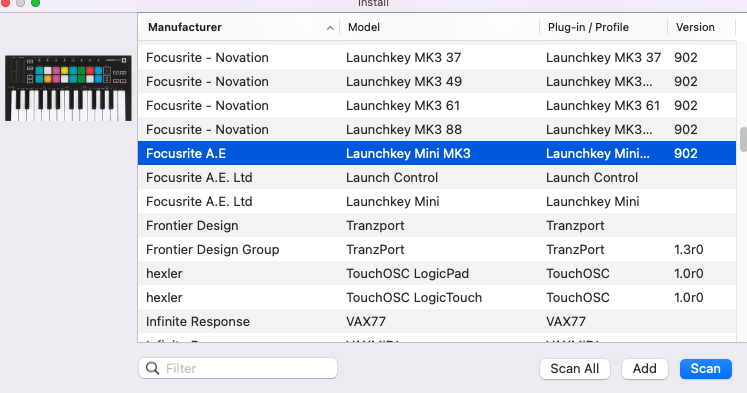
Task: Click the Focusrite A.E manufacturer cell
Action: 186,153
